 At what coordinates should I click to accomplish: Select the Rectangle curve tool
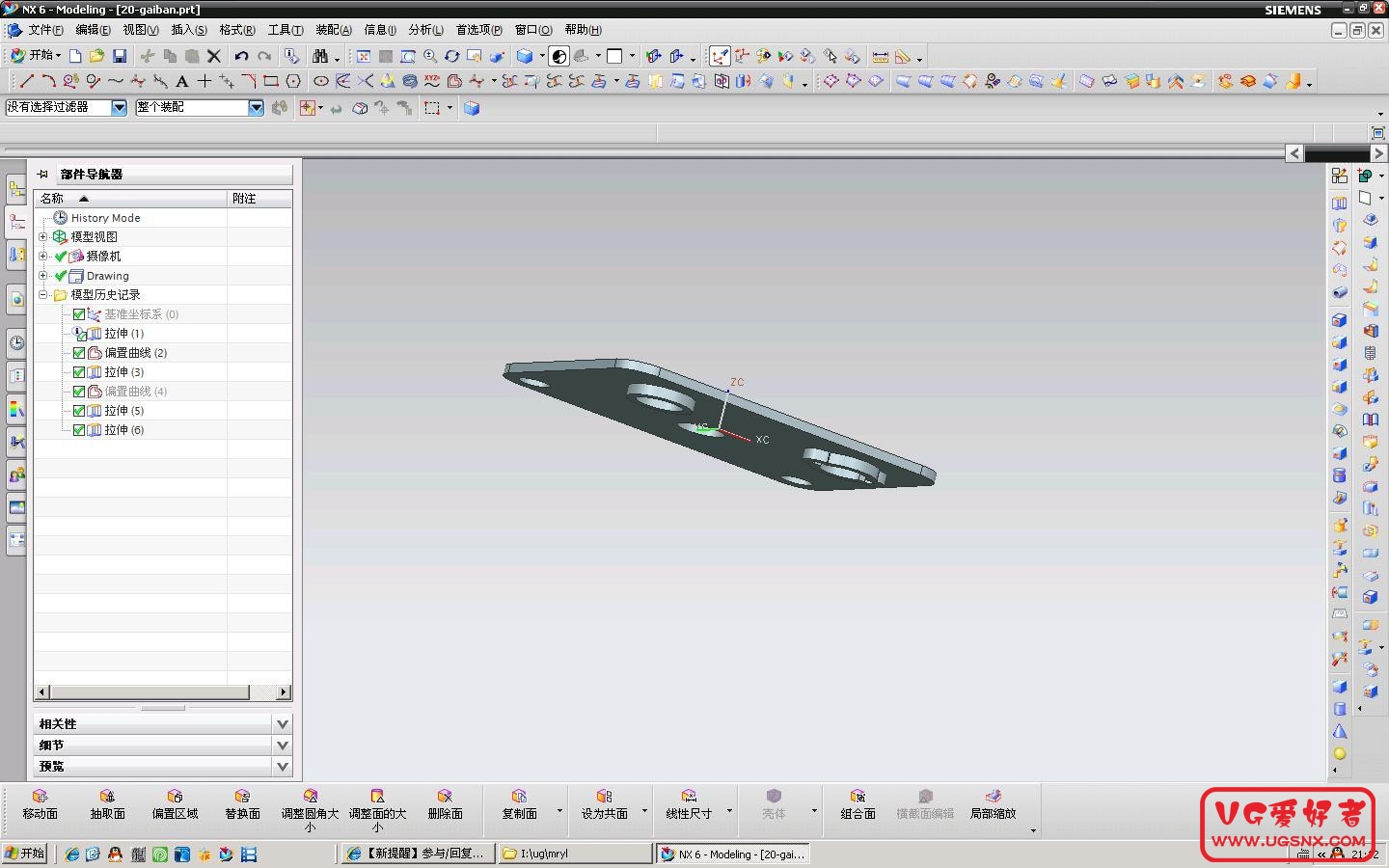point(271,81)
